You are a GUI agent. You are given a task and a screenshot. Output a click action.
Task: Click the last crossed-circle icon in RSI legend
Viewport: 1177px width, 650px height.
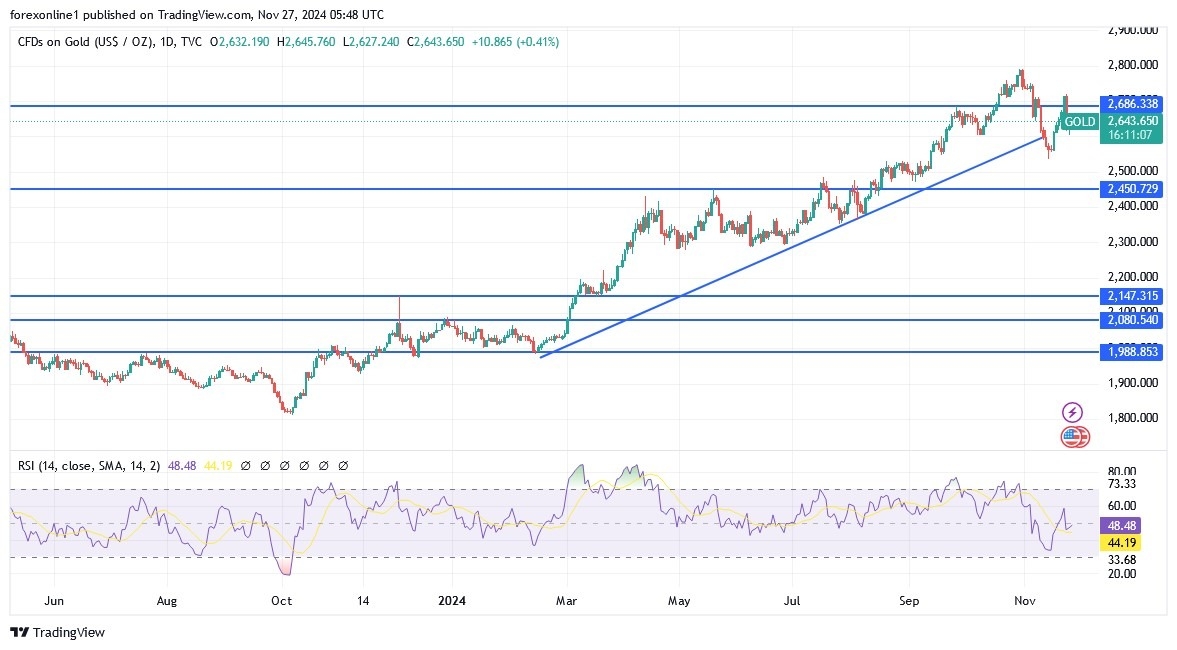(343, 465)
